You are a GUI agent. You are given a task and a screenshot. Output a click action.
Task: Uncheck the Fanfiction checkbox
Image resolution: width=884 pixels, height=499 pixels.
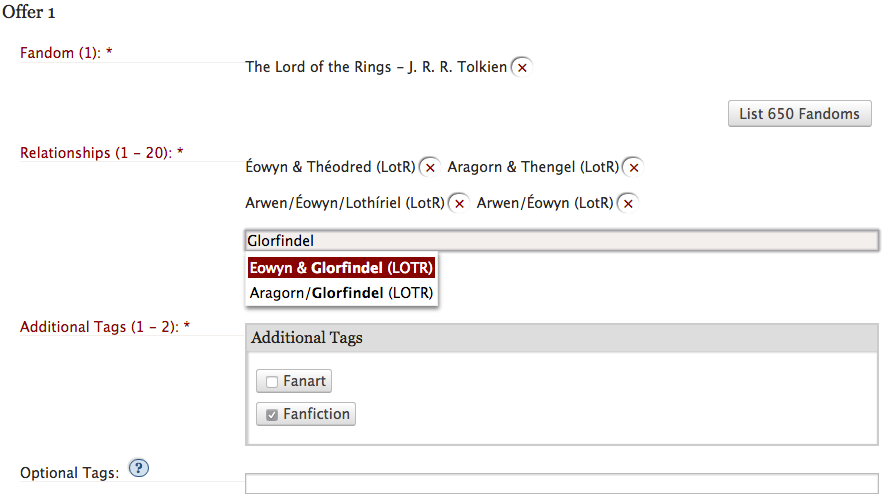[x=272, y=415]
